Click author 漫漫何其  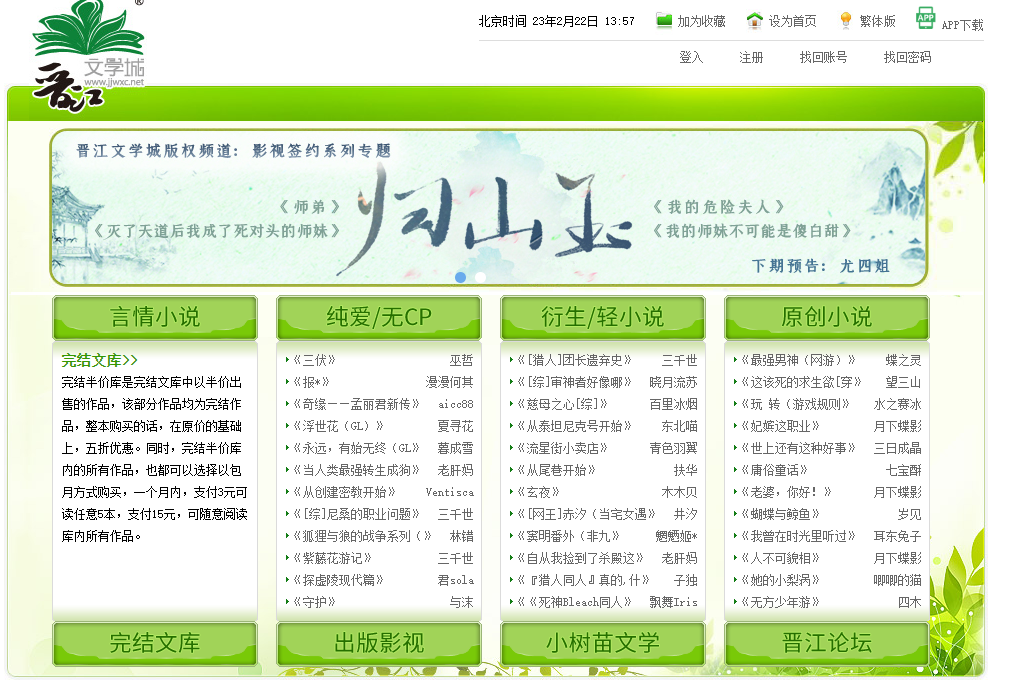click(x=449, y=382)
